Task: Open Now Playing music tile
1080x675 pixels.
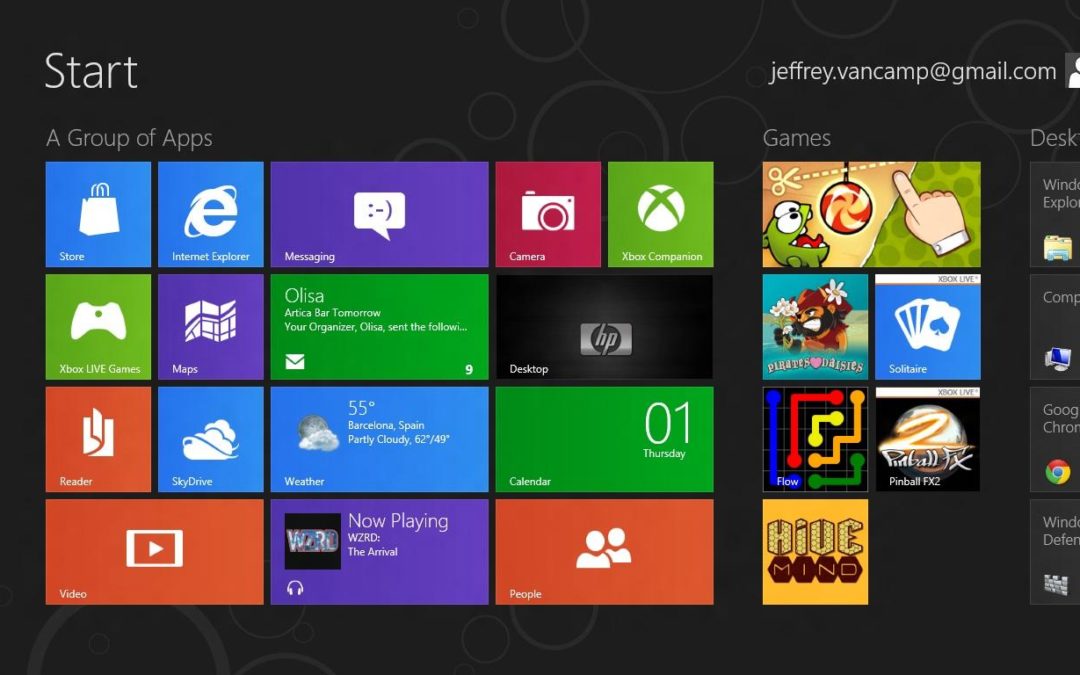Action: [380, 552]
